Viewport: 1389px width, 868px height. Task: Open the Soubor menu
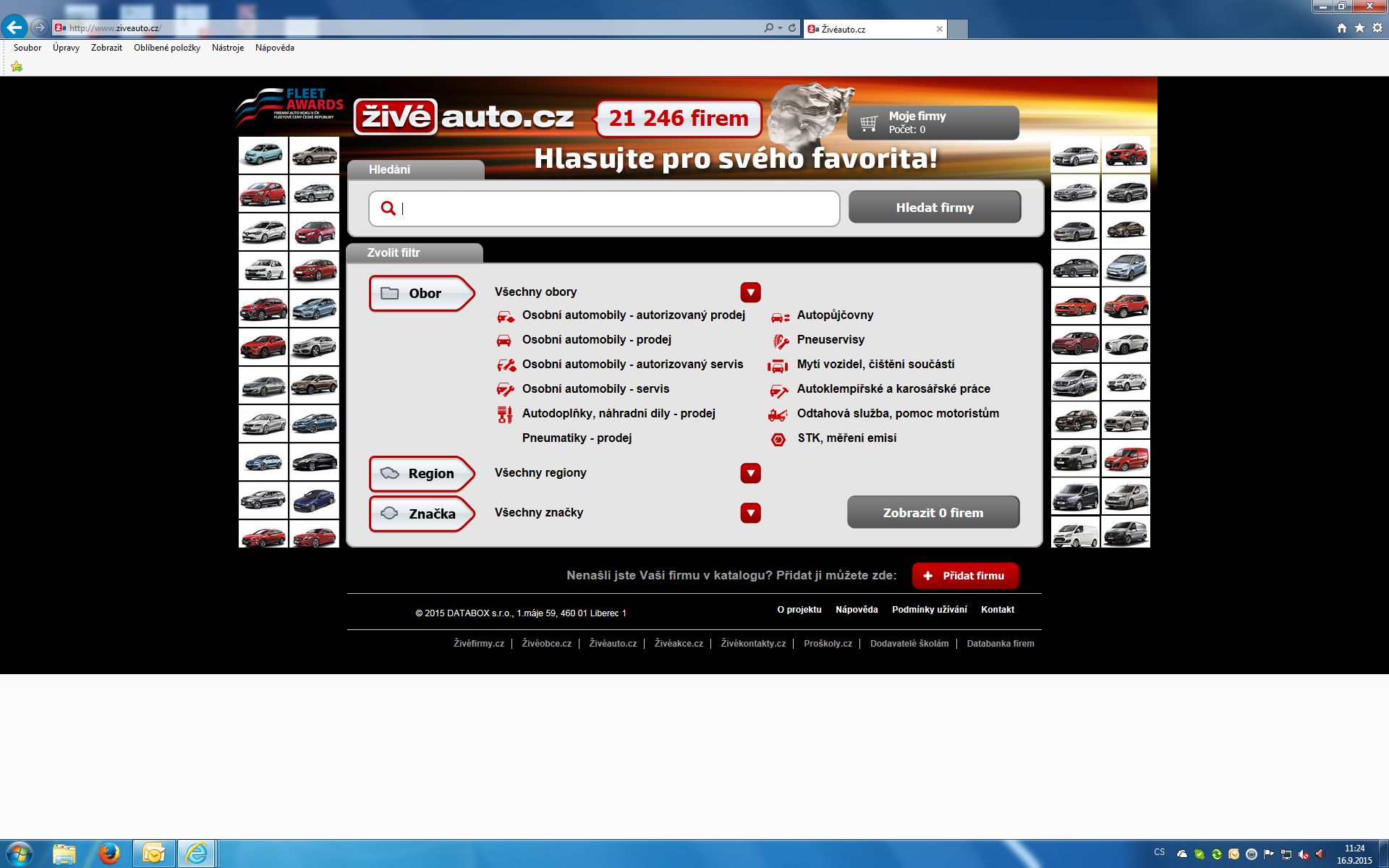pos(27,48)
